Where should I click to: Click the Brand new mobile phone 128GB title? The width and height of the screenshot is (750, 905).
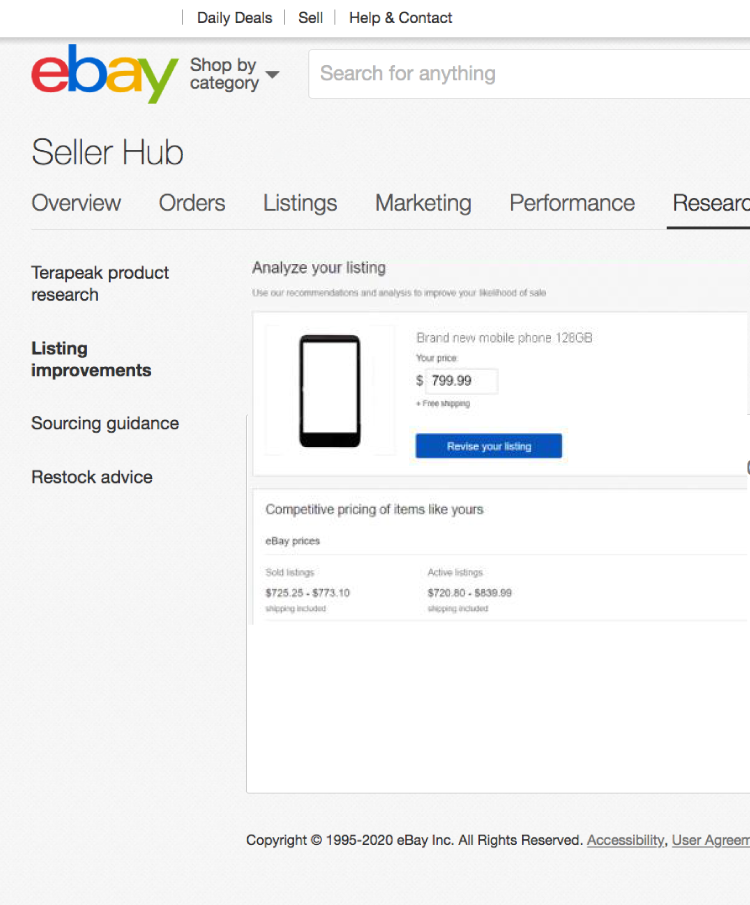tap(504, 338)
